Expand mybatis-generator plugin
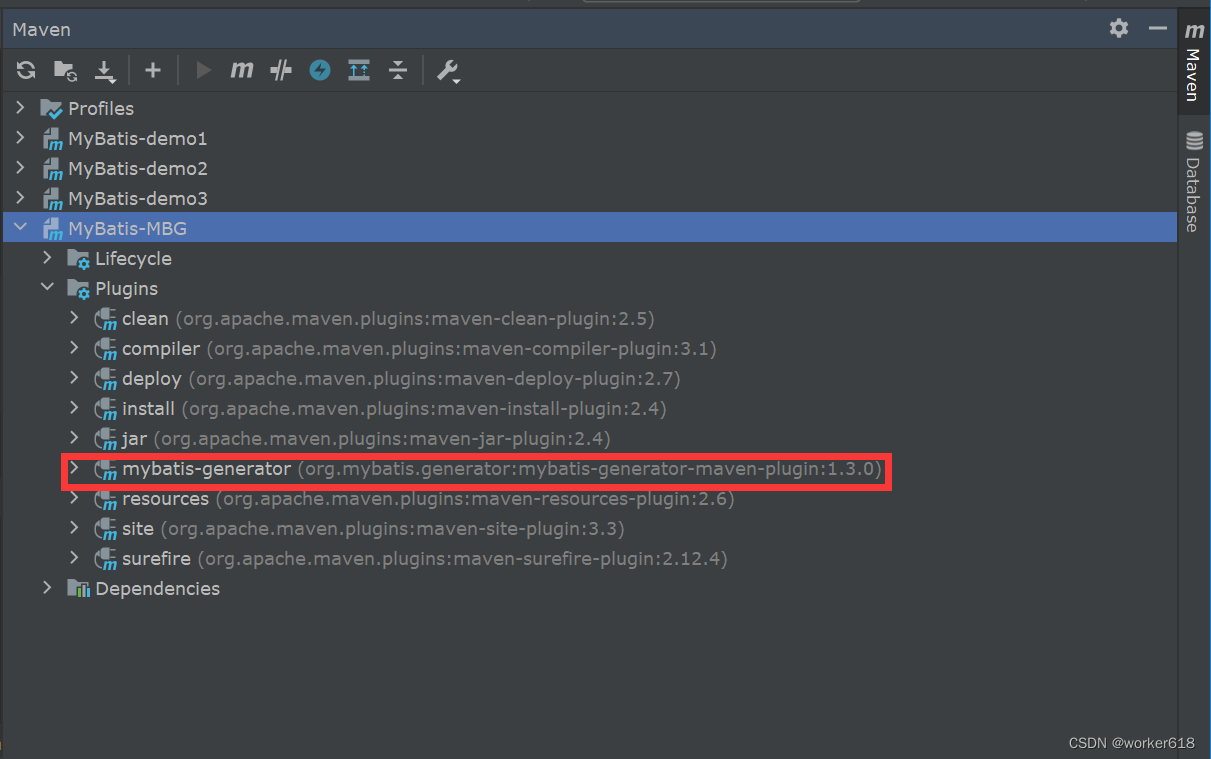 coord(74,468)
